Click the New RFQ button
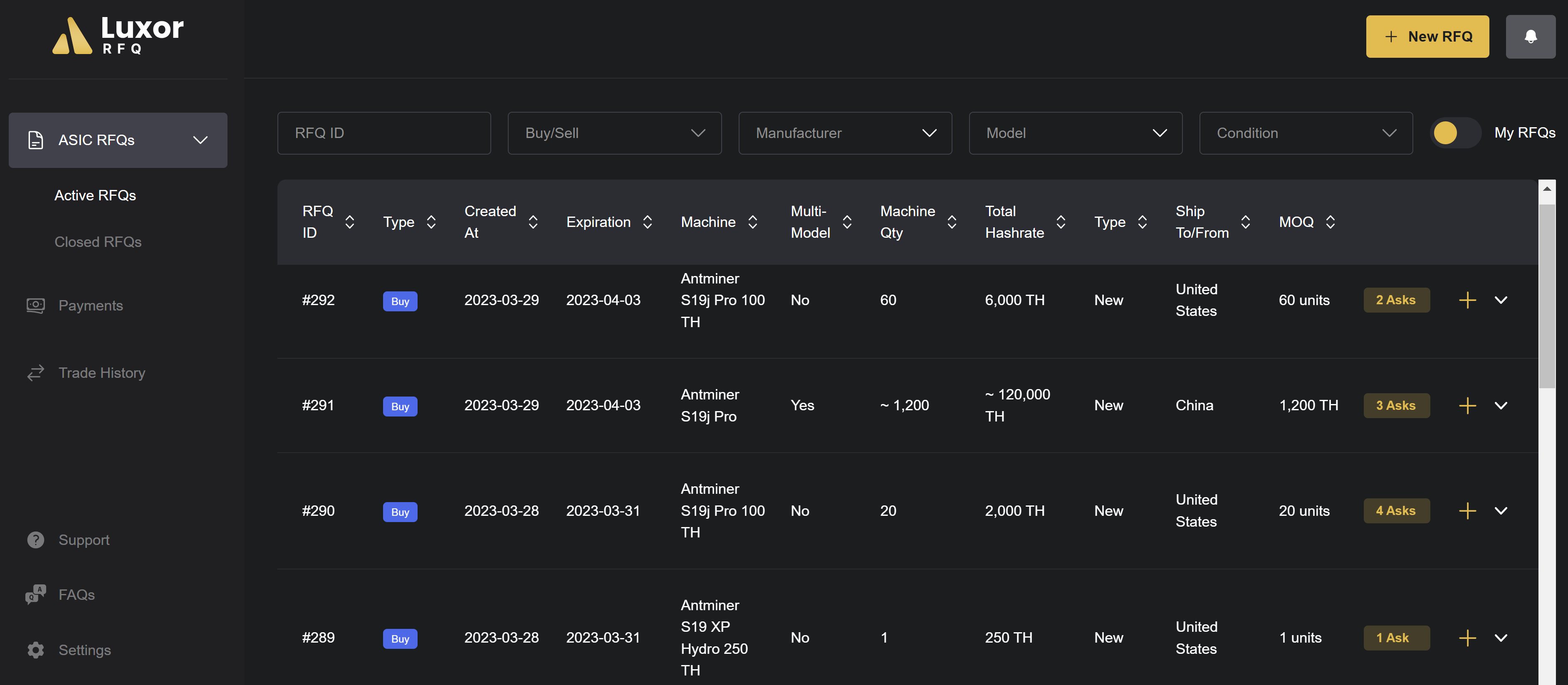This screenshot has height=685, width=1568. 1427,37
